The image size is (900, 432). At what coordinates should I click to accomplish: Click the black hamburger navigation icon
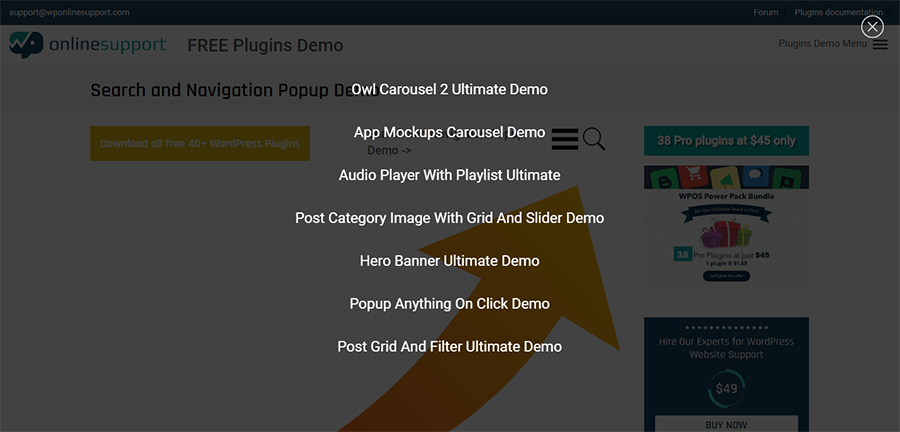point(565,139)
